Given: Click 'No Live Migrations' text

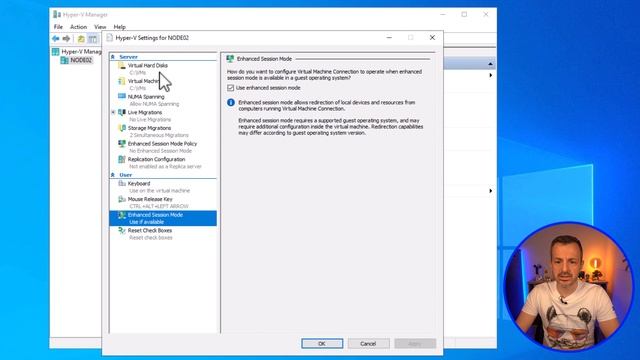Looking at the screenshot, I should tap(150, 120).
